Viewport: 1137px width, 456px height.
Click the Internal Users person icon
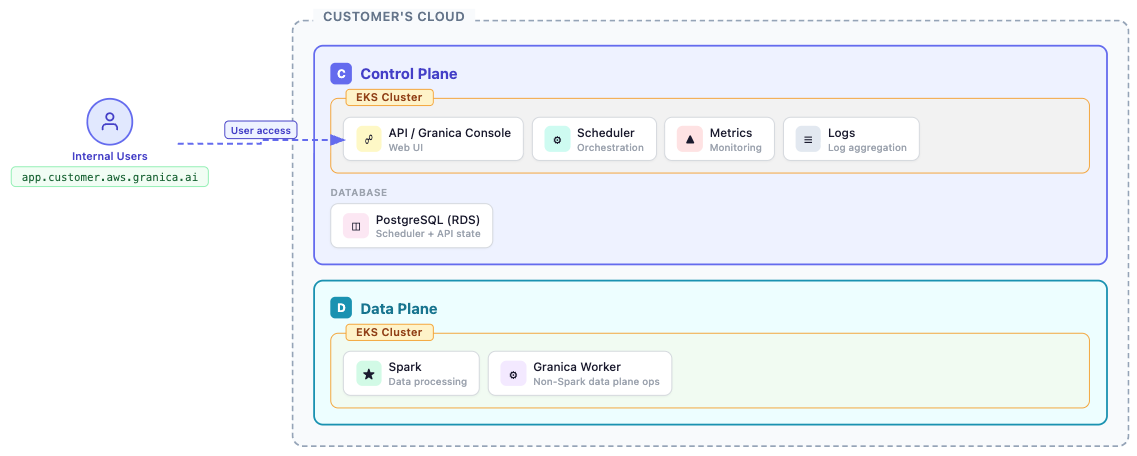109,121
